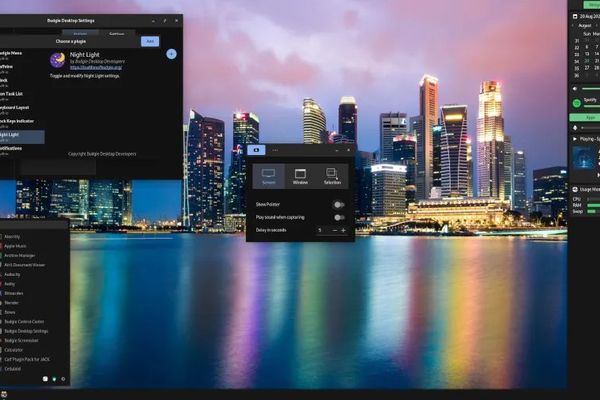
Task: Go to the previous month in the Raven calendar
Action: [x=573, y=26]
